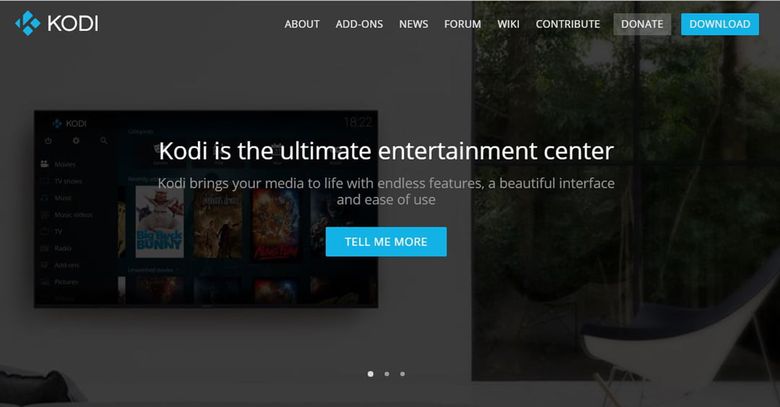Image resolution: width=780 pixels, height=407 pixels.
Task: Switch to the second carousel slide dot
Action: [387, 374]
